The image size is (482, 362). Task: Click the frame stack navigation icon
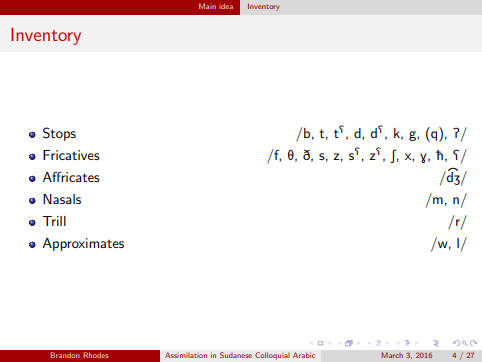tap(349, 343)
